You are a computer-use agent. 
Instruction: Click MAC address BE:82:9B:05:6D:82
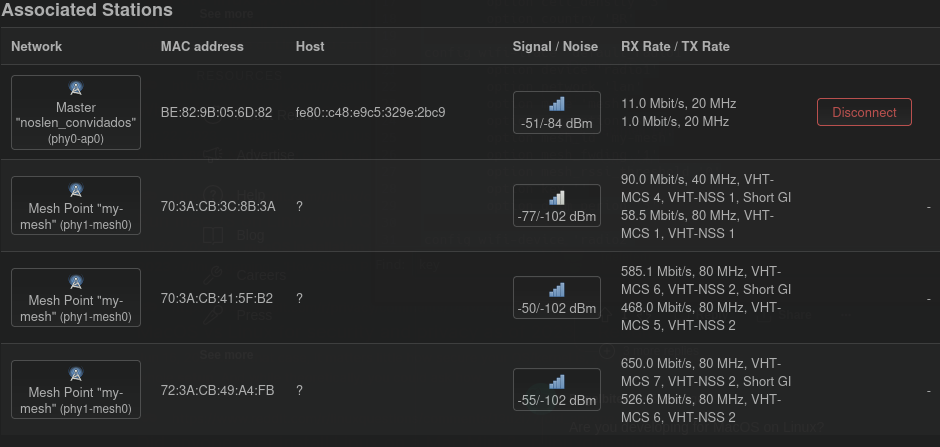216,113
